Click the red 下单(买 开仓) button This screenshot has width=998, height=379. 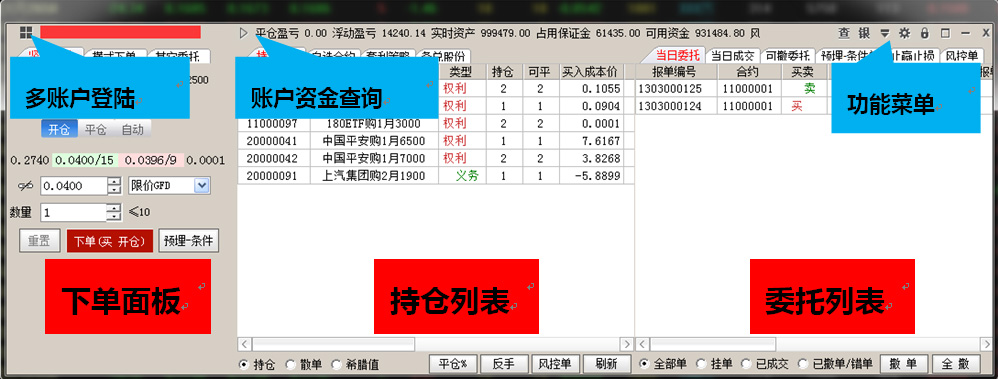109,241
